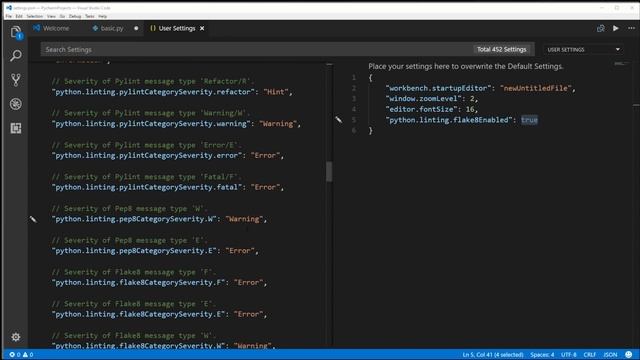
Task: Open the Explorer view in activity bar
Action: click(x=16, y=32)
